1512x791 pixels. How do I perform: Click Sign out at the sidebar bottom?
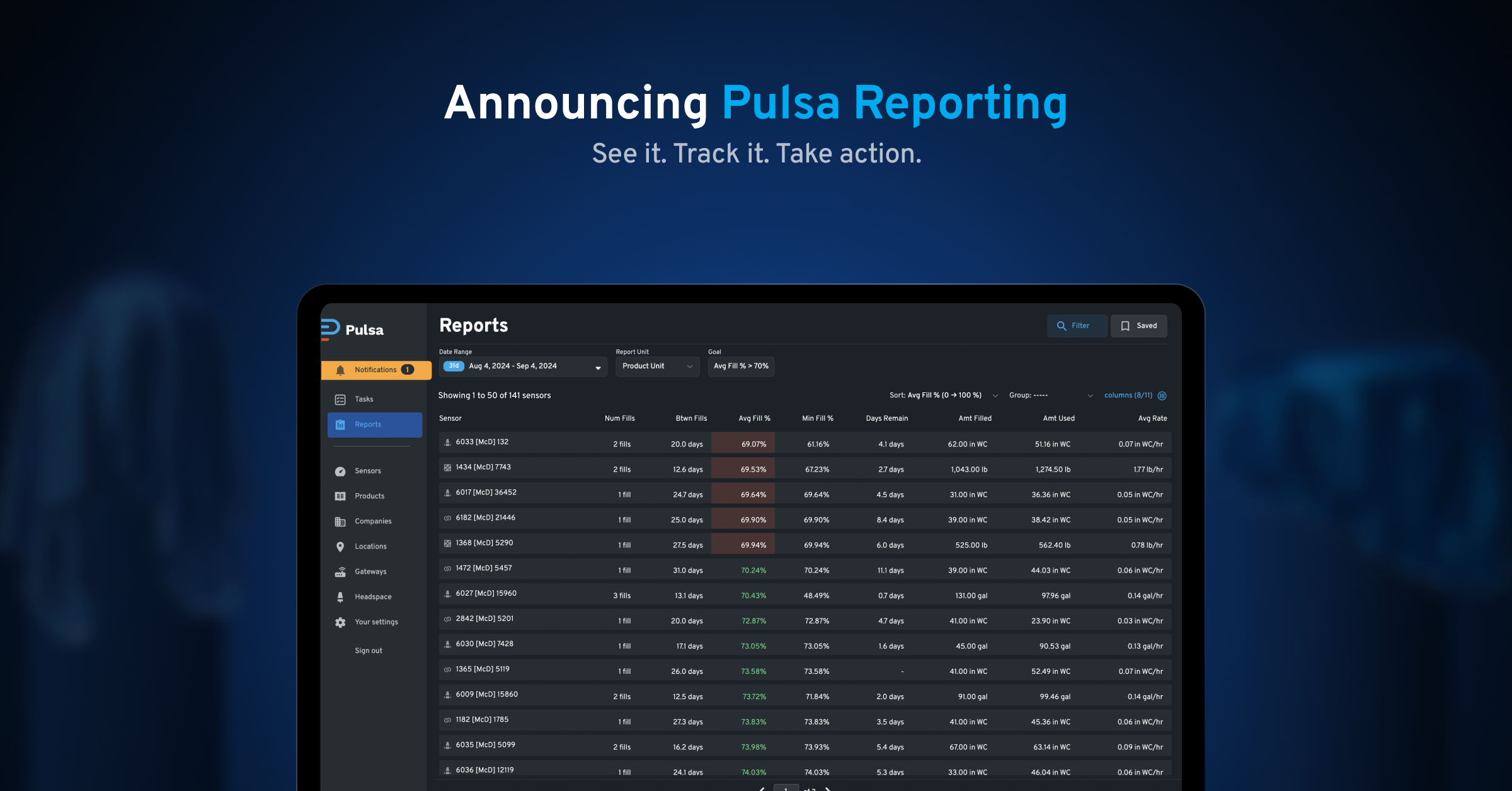[x=368, y=650]
